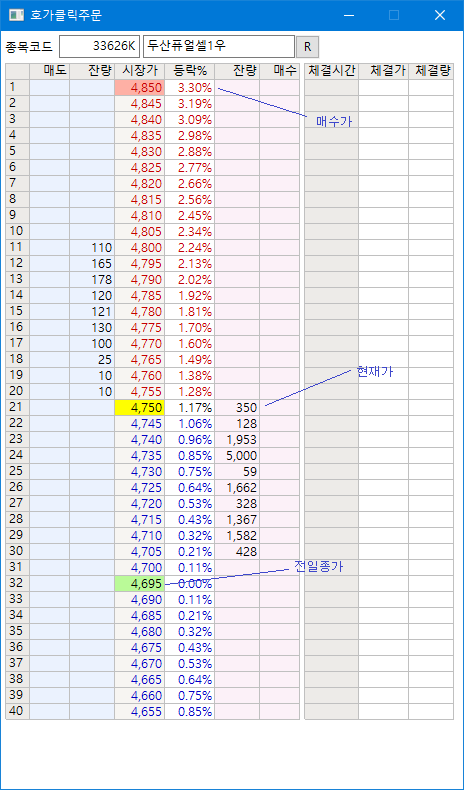This screenshot has height=790, width=464.
Task: Click the buy quantity 1,367
Action: coord(237,520)
